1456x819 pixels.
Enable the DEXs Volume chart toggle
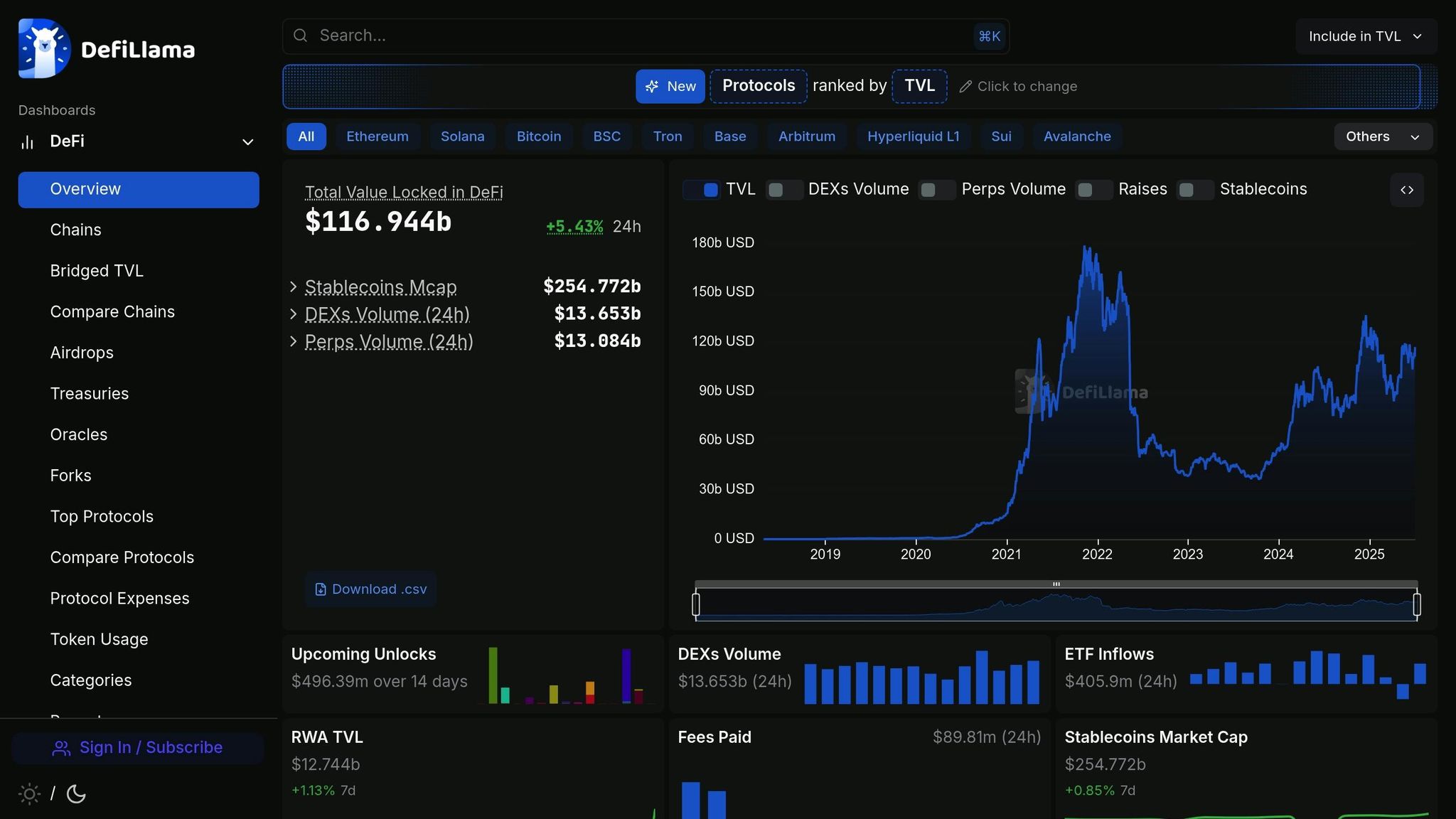tap(784, 190)
